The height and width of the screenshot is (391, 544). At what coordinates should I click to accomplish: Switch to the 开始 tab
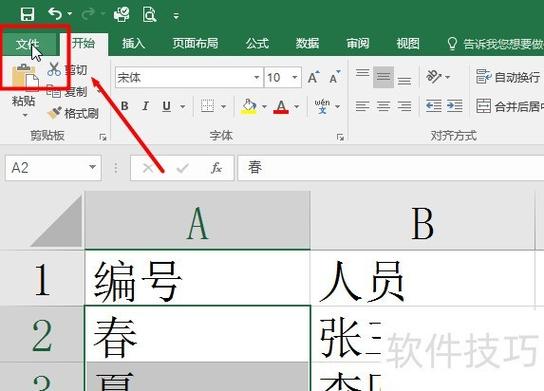tap(83, 44)
